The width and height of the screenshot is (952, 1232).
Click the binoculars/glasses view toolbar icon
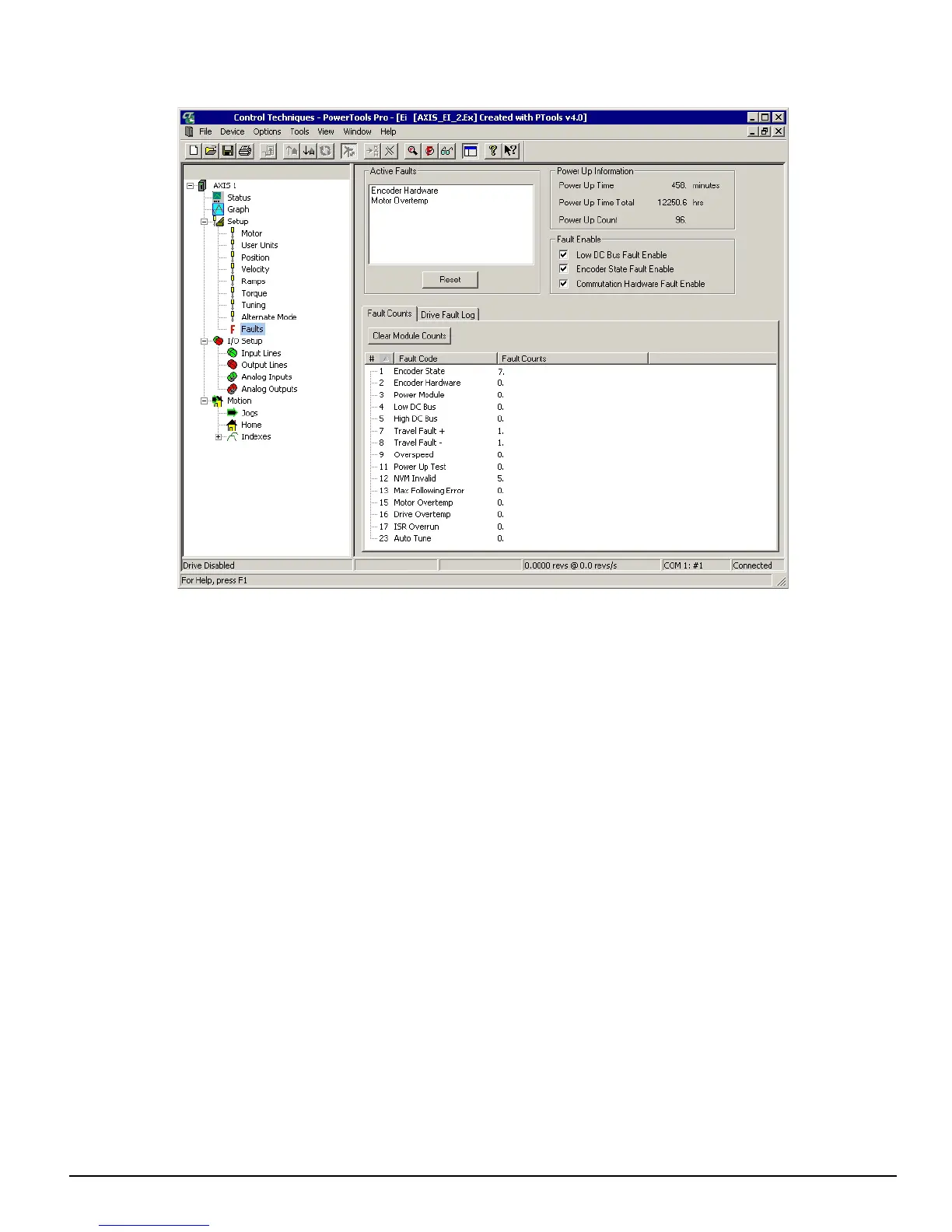[447, 151]
